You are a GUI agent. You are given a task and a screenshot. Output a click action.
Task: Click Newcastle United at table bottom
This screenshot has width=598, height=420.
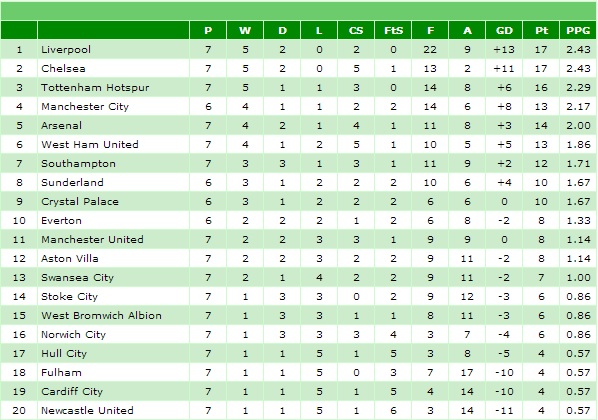coord(87,410)
